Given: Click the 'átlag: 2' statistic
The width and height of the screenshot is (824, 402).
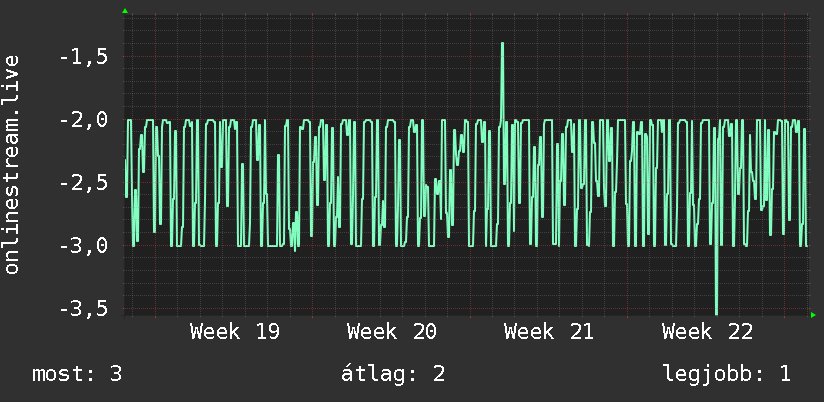Looking at the screenshot, I should click(x=393, y=374).
